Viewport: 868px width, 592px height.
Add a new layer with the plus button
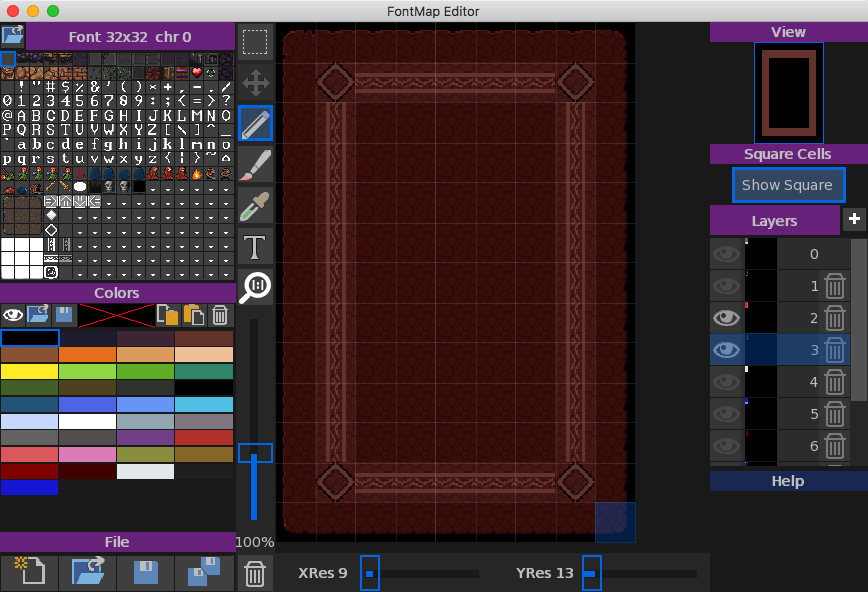point(854,220)
